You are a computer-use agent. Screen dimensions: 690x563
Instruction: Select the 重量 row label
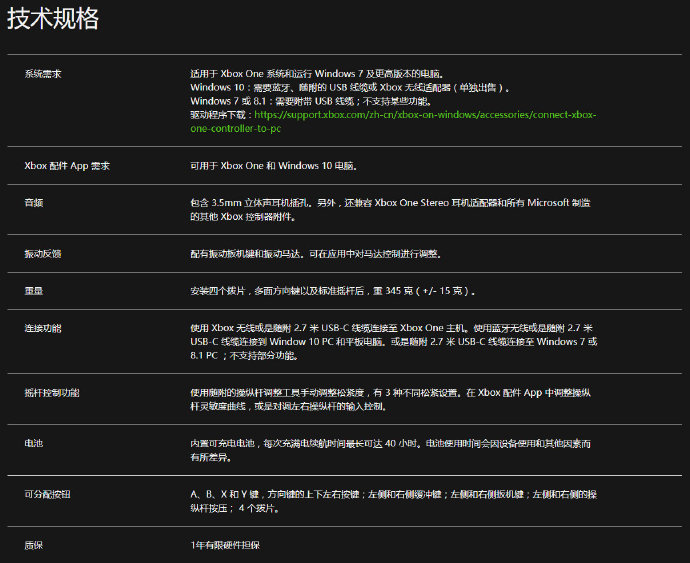(33, 291)
